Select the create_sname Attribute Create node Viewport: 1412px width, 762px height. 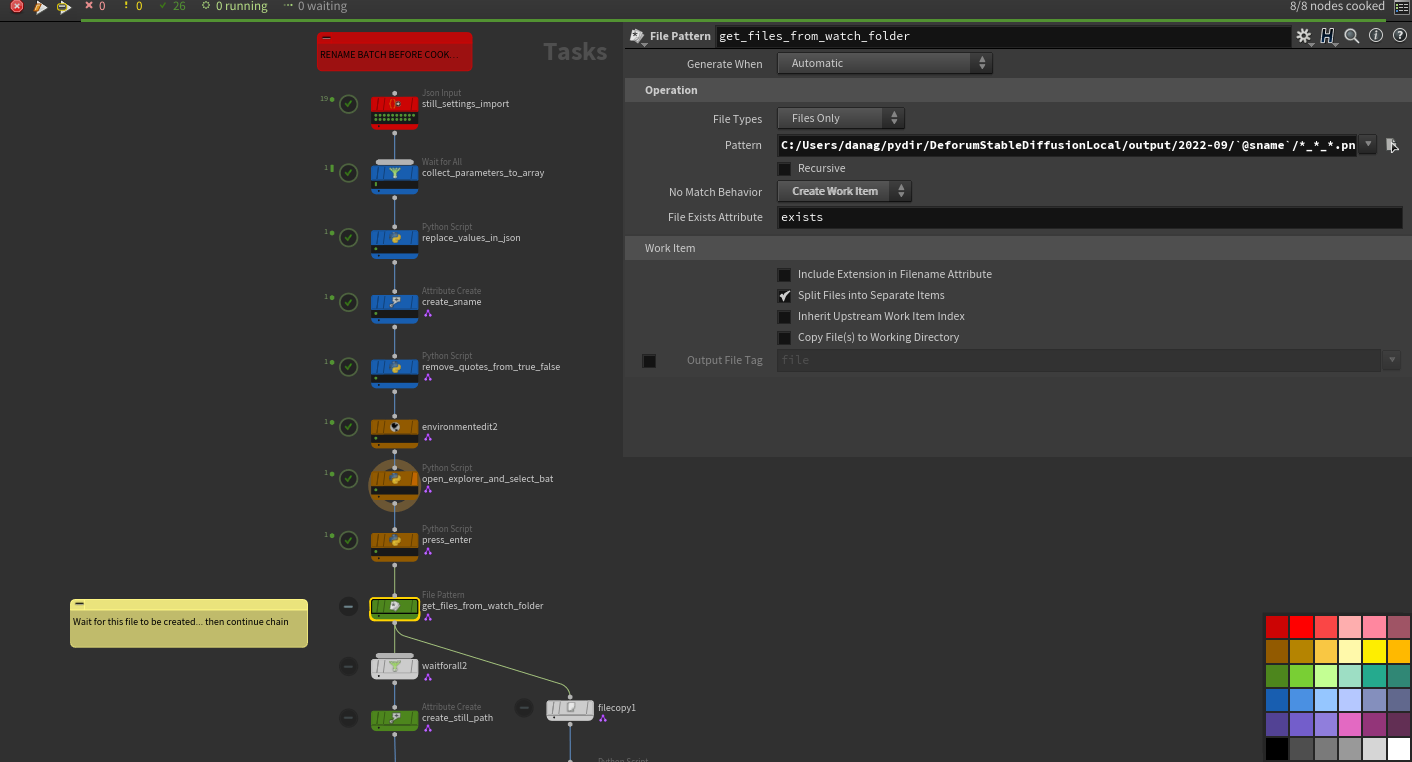pos(395,307)
